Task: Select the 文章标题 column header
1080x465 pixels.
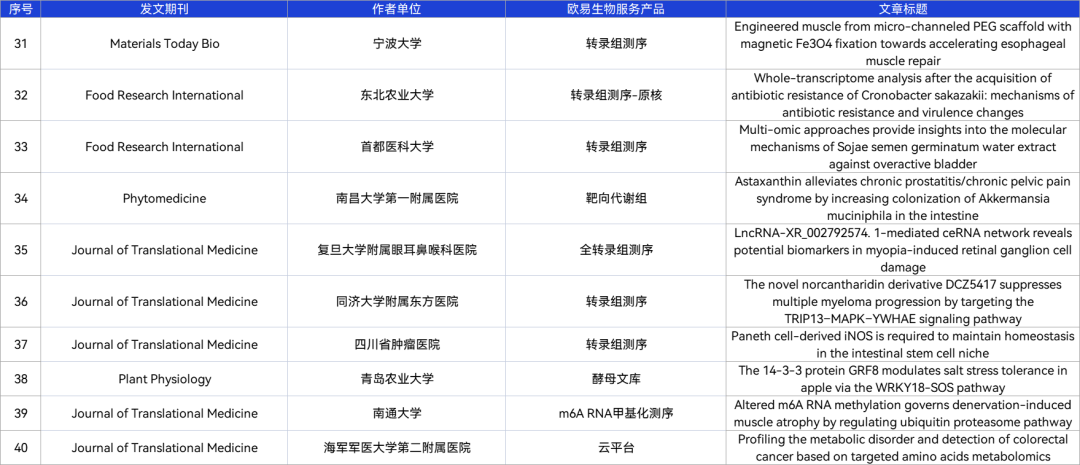Action: coord(902,9)
